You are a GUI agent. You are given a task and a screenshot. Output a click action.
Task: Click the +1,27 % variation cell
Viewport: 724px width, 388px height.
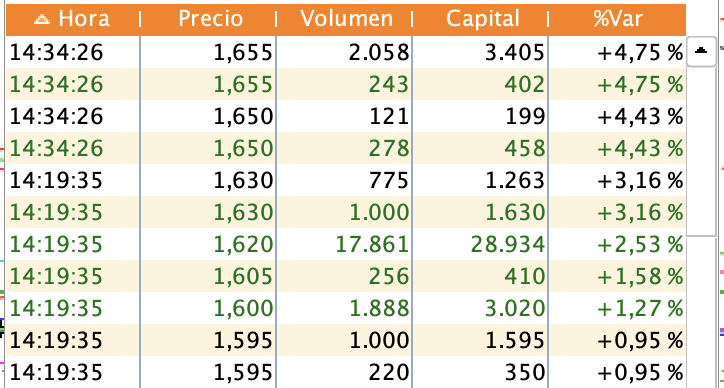point(617,308)
